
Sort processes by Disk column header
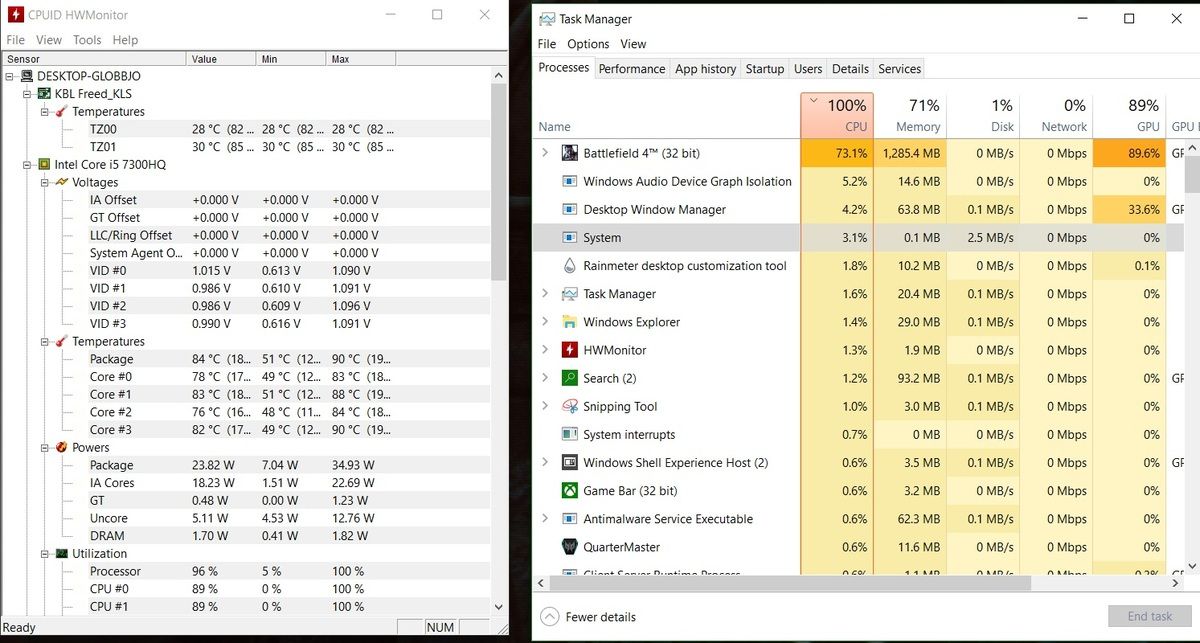tap(983, 116)
